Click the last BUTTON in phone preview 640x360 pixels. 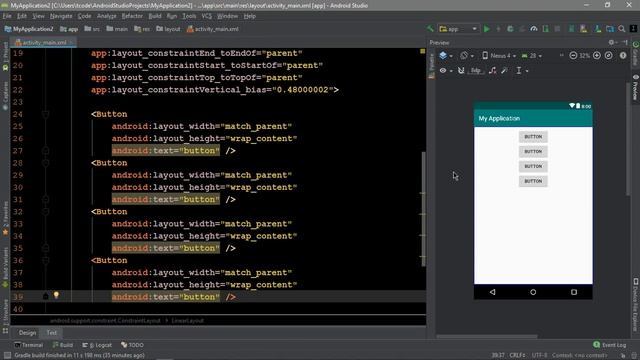pos(533,181)
